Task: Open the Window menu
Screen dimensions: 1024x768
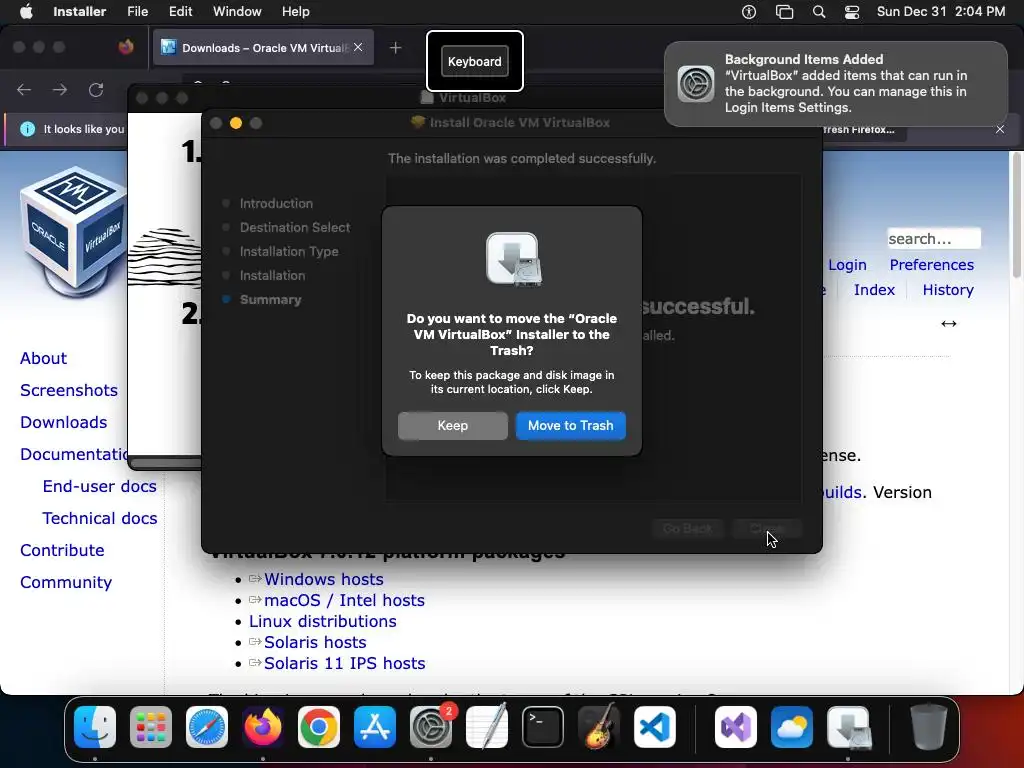Action: click(x=237, y=11)
